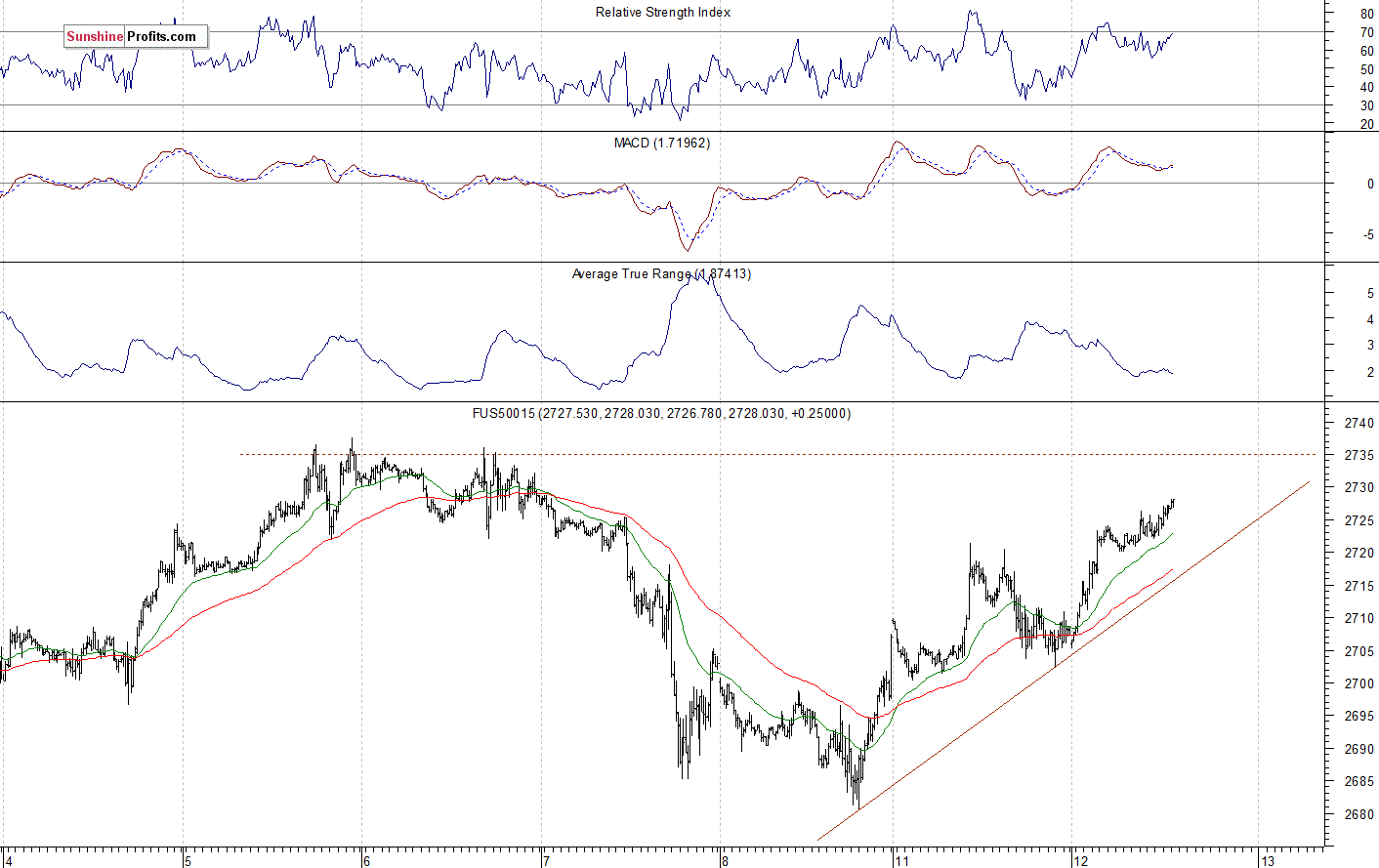Image resolution: width=1379 pixels, height=868 pixels.
Task: Click the RSI 70 axis label
Action: (1366, 33)
